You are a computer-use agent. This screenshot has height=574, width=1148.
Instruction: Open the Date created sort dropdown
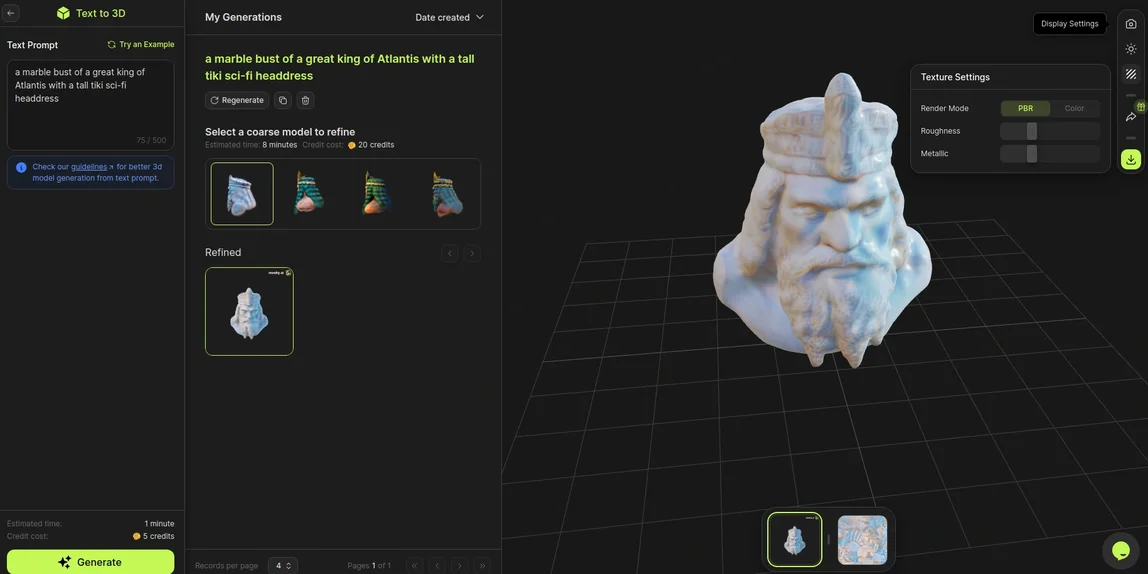(450, 18)
